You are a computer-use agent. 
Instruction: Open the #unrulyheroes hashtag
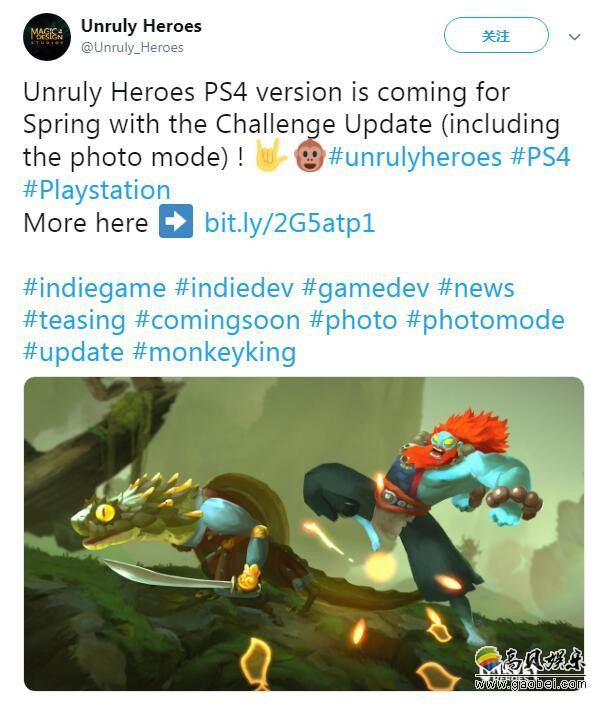[x=415, y=157]
